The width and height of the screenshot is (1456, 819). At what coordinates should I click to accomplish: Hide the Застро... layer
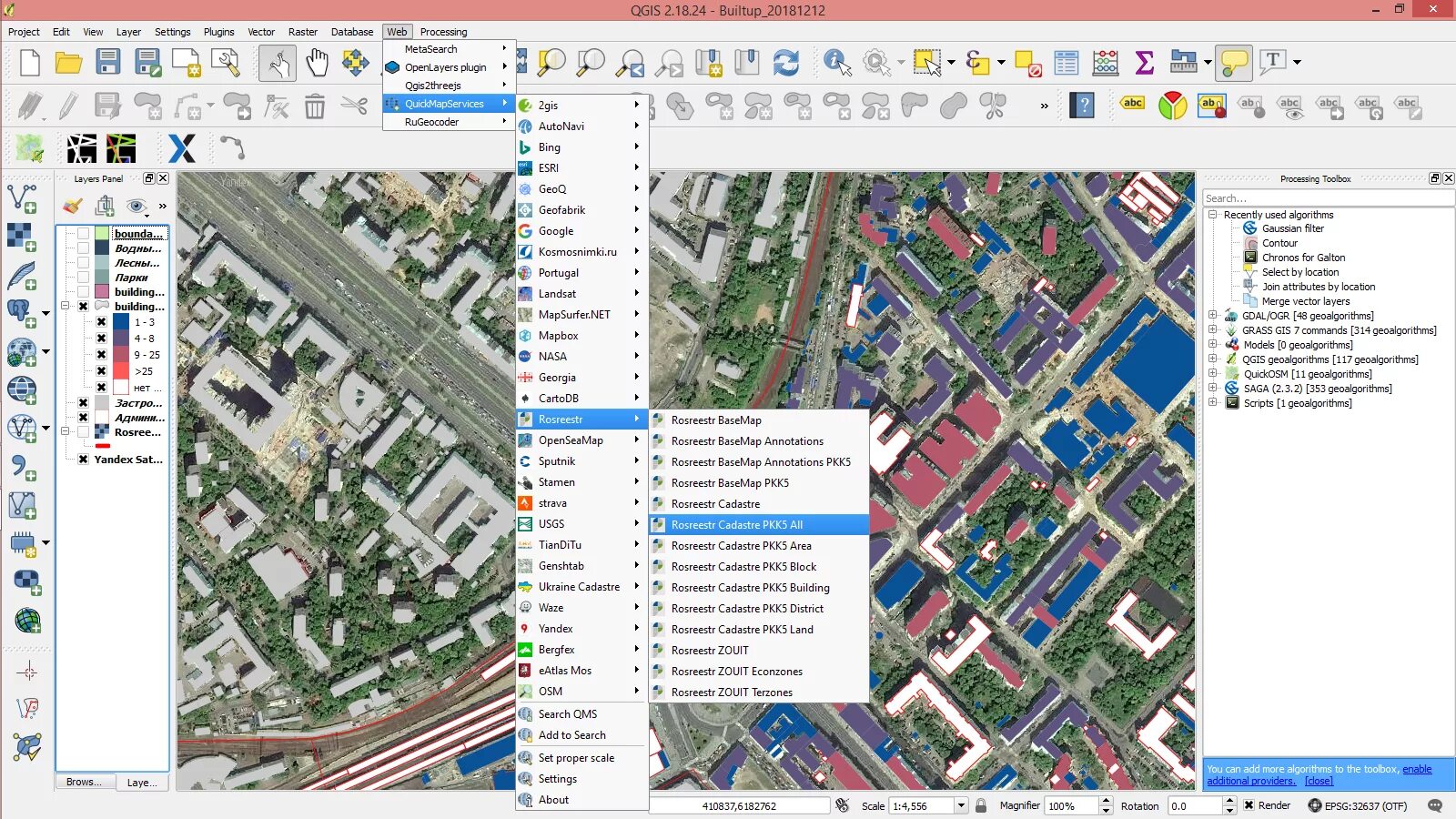pos(84,403)
